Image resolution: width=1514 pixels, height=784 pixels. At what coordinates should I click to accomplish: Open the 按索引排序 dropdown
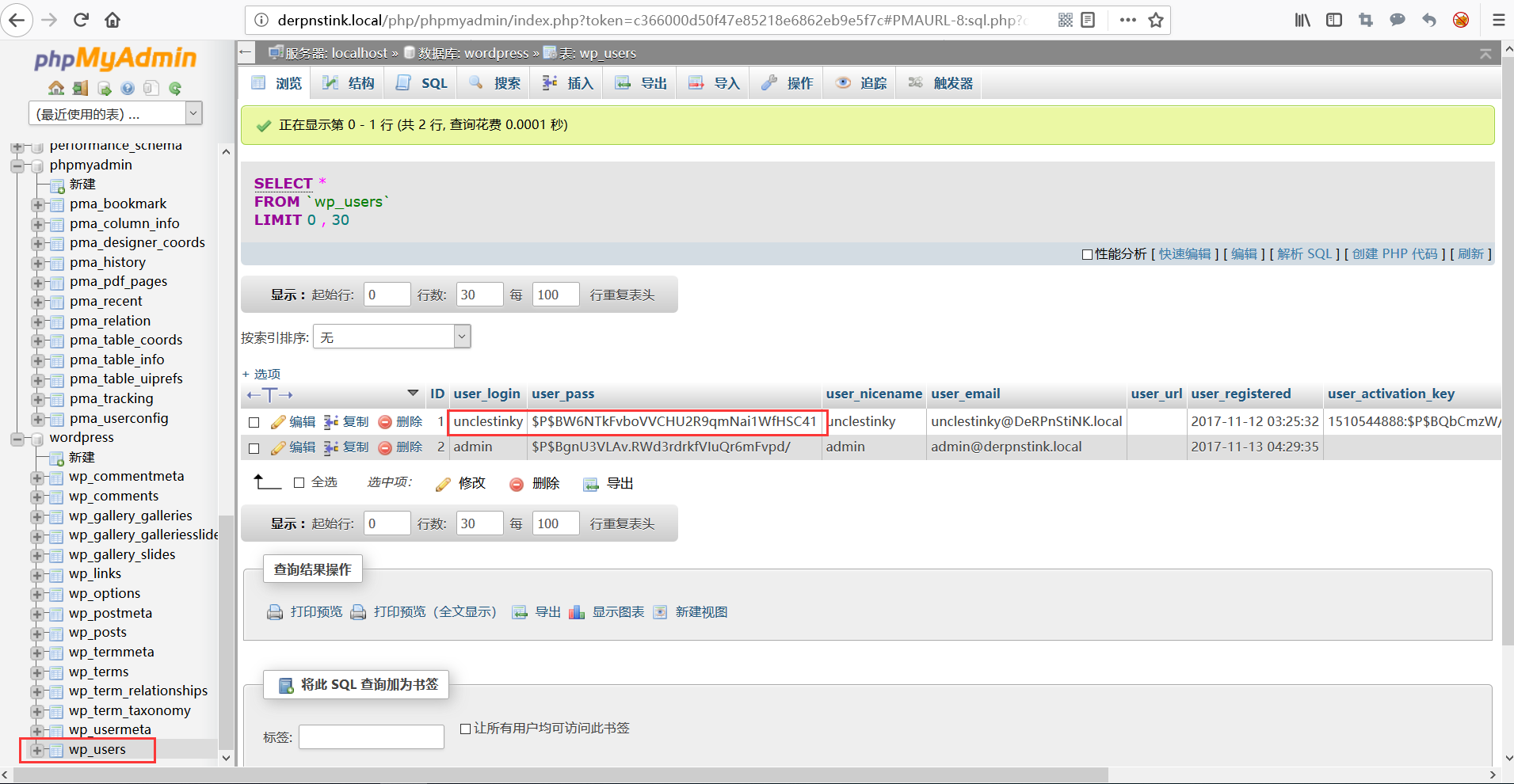click(x=392, y=337)
